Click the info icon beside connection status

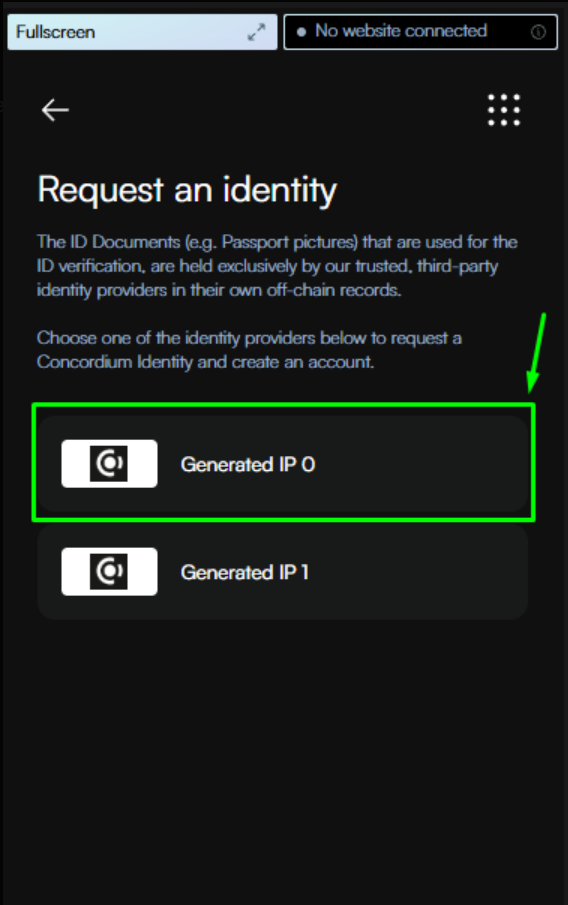coord(538,32)
